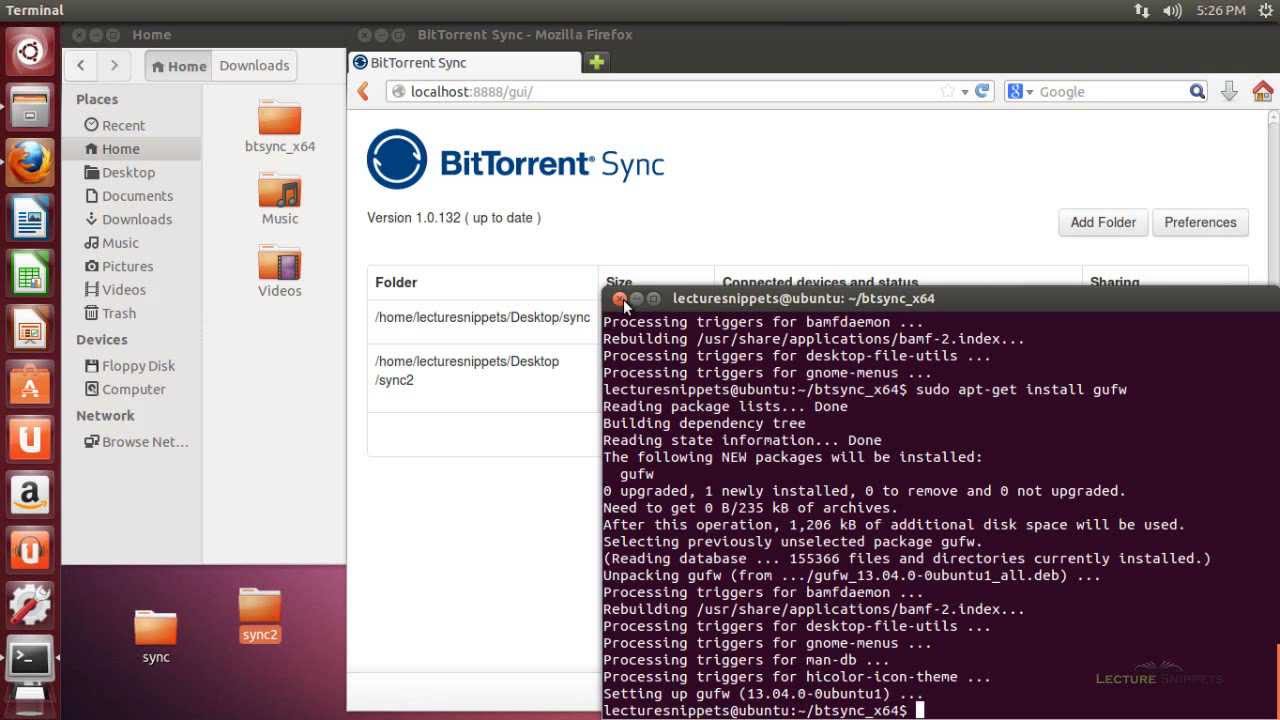Click the Firefox reload page icon
The height and width of the screenshot is (720, 1280).
pos(982,91)
